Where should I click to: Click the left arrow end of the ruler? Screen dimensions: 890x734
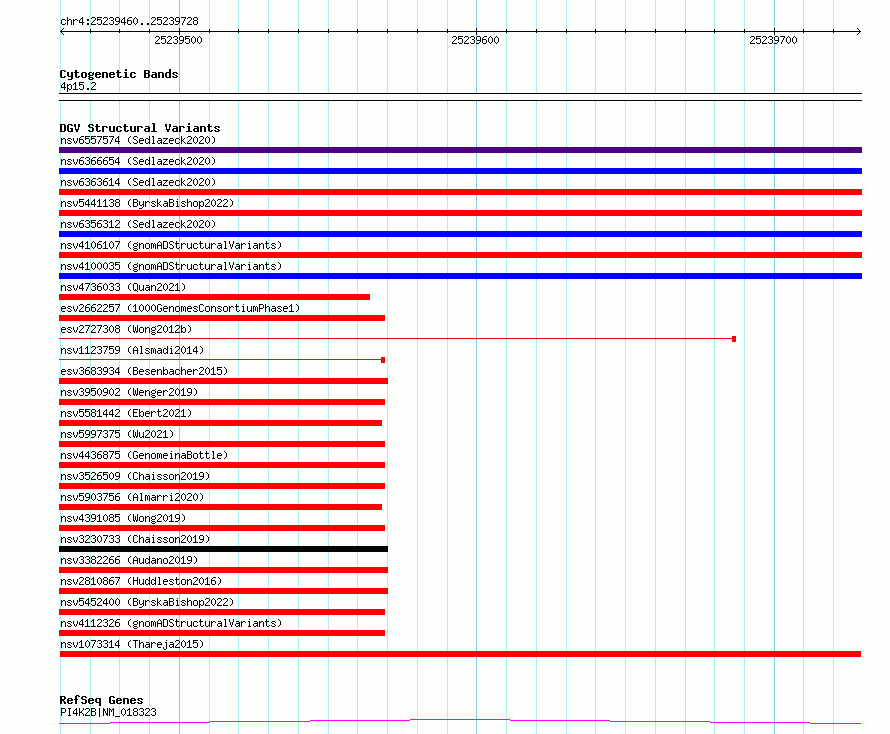click(x=62, y=31)
